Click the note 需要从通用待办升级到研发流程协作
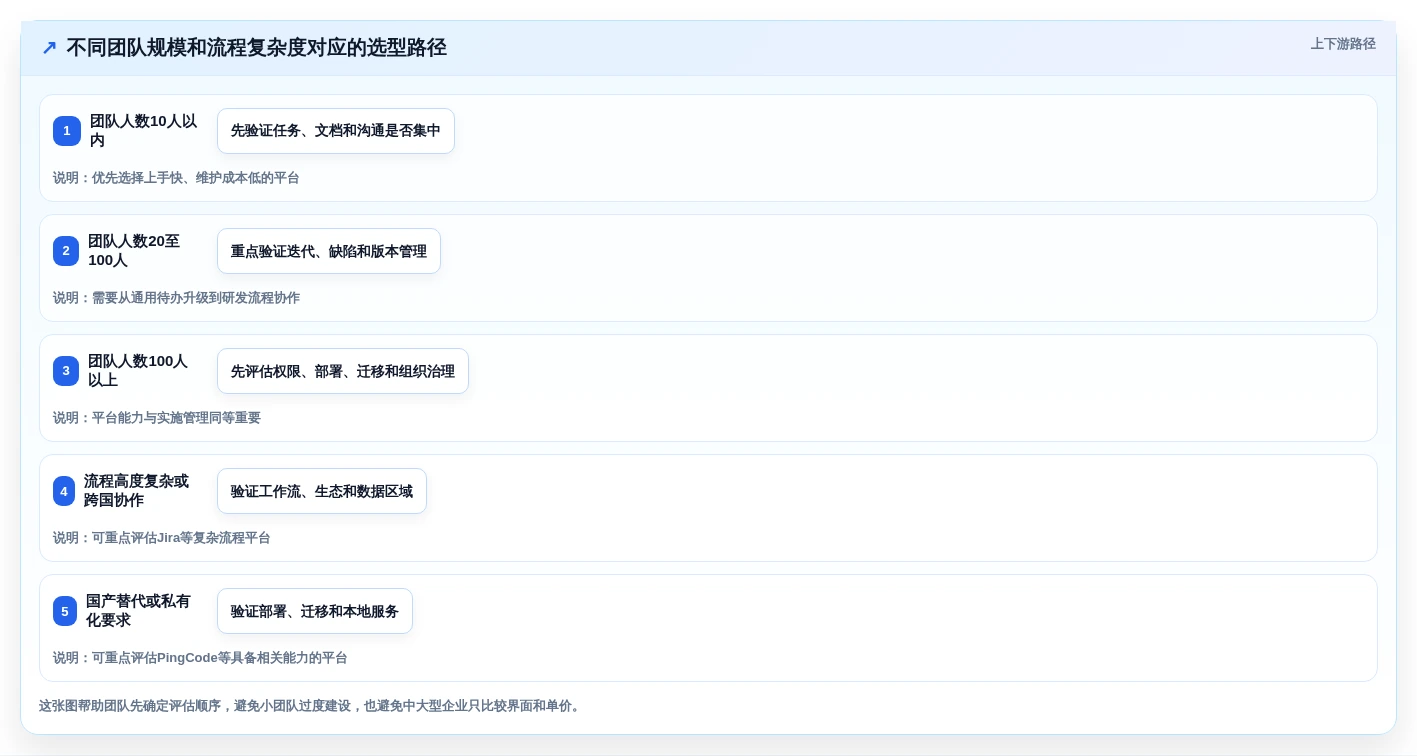Viewport: 1417px width, 756px height. point(176,298)
